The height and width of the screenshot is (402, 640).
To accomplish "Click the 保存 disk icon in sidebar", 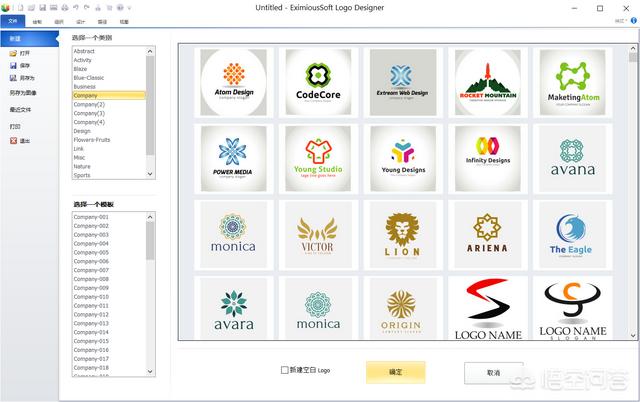I will coord(13,65).
